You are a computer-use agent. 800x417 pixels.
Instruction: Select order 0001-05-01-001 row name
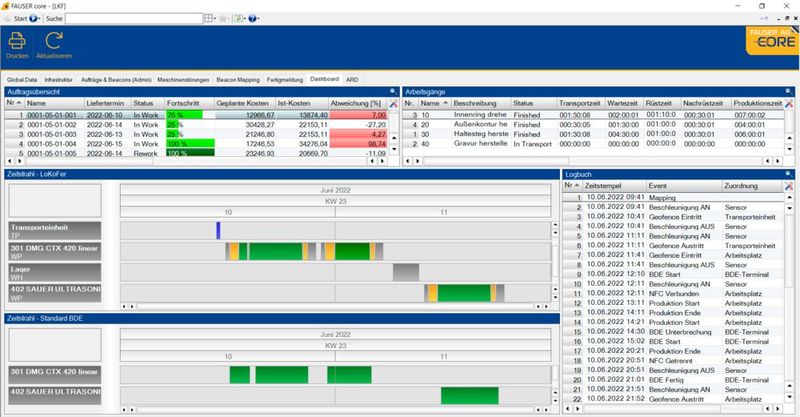(52, 115)
